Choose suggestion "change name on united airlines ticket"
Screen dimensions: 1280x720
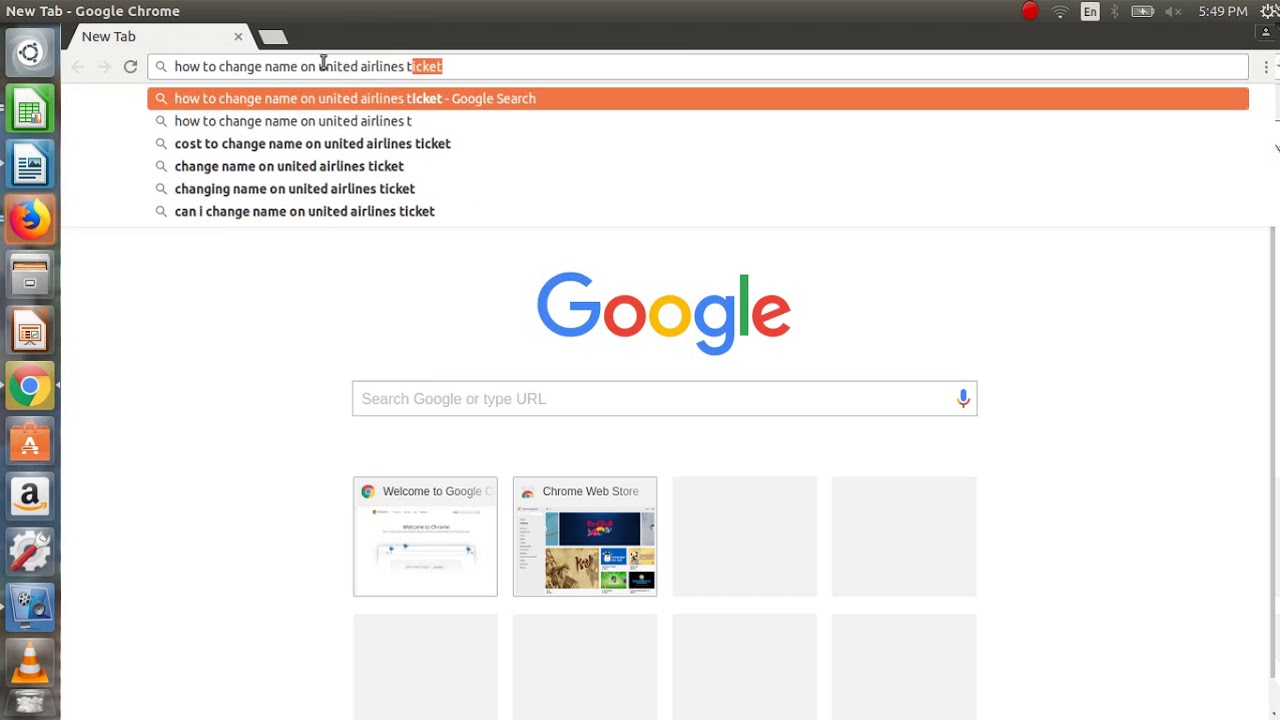698,166
